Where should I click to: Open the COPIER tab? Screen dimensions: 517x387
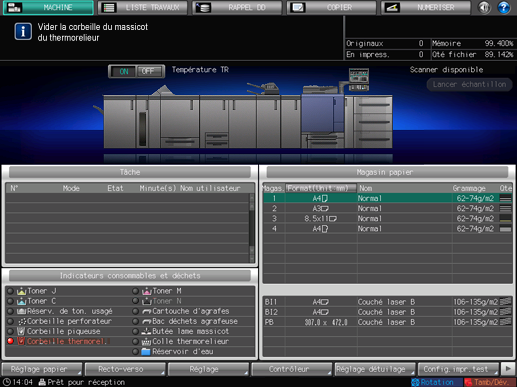point(332,7)
